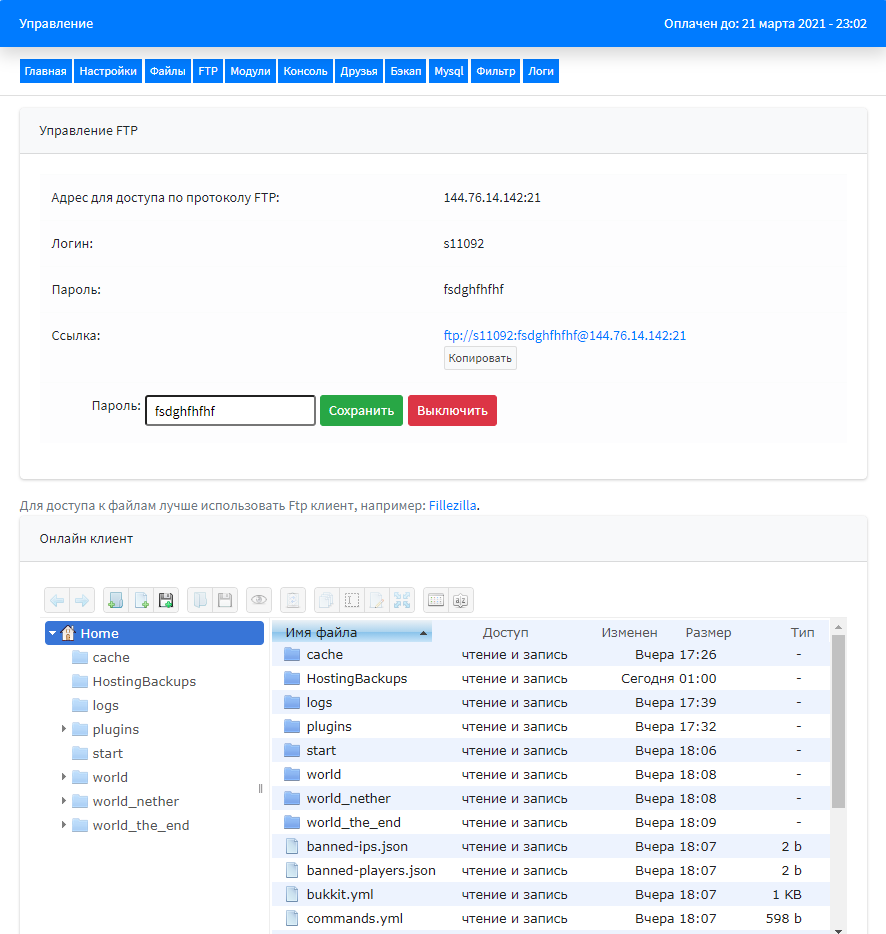This screenshot has width=886, height=934.
Task: Click the bukkit.yml file icon
Action: click(292, 894)
